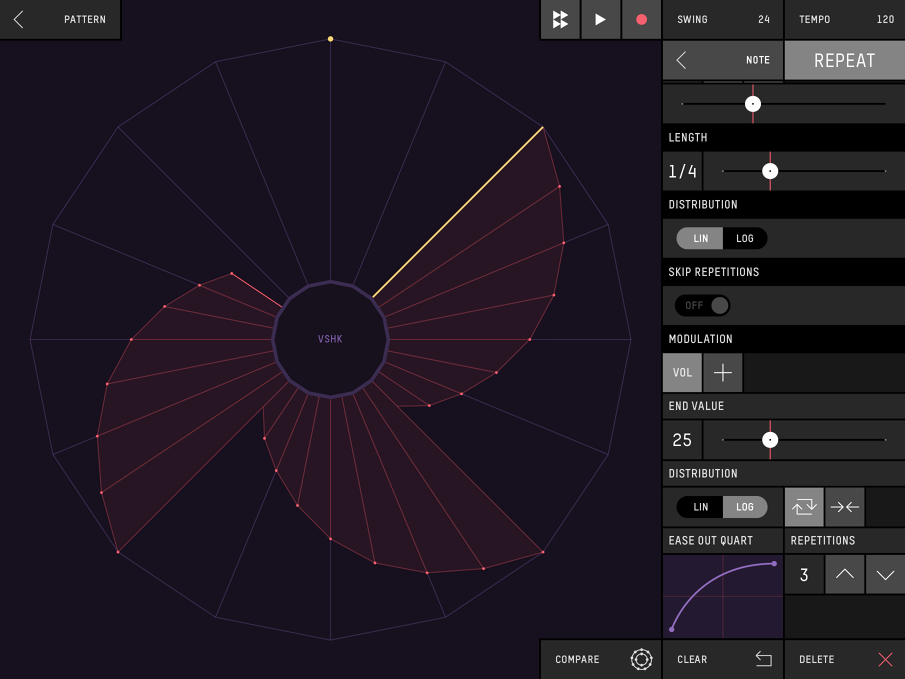The image size is (905, 679).
Task: Click the Skip Repetitions header
Action: point(713,272)
